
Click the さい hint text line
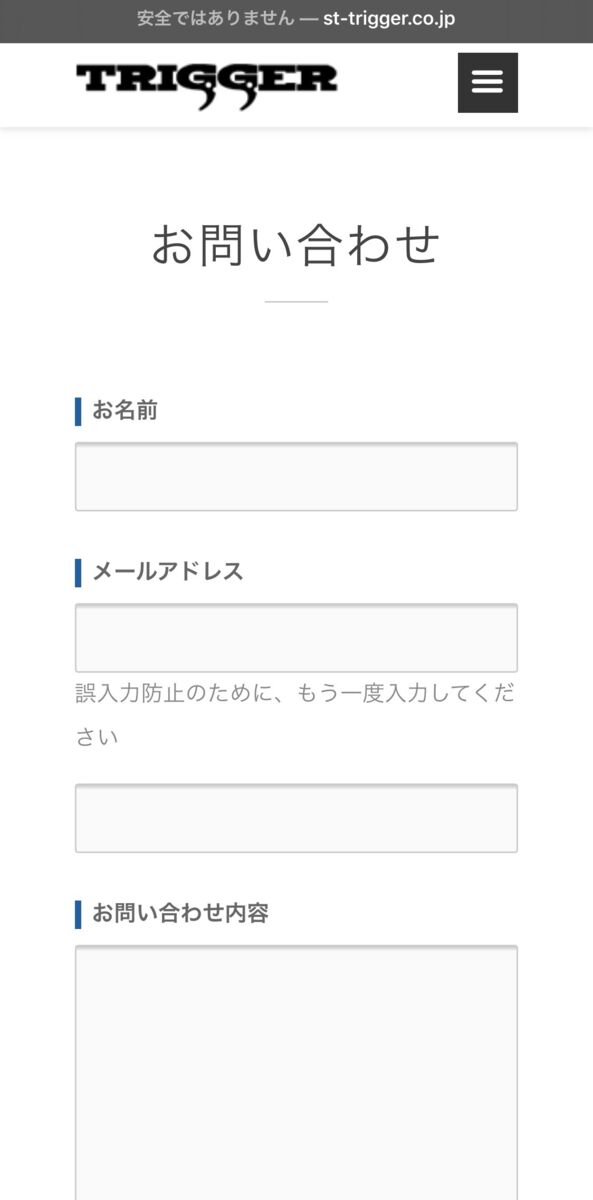(x=97, y=738)
